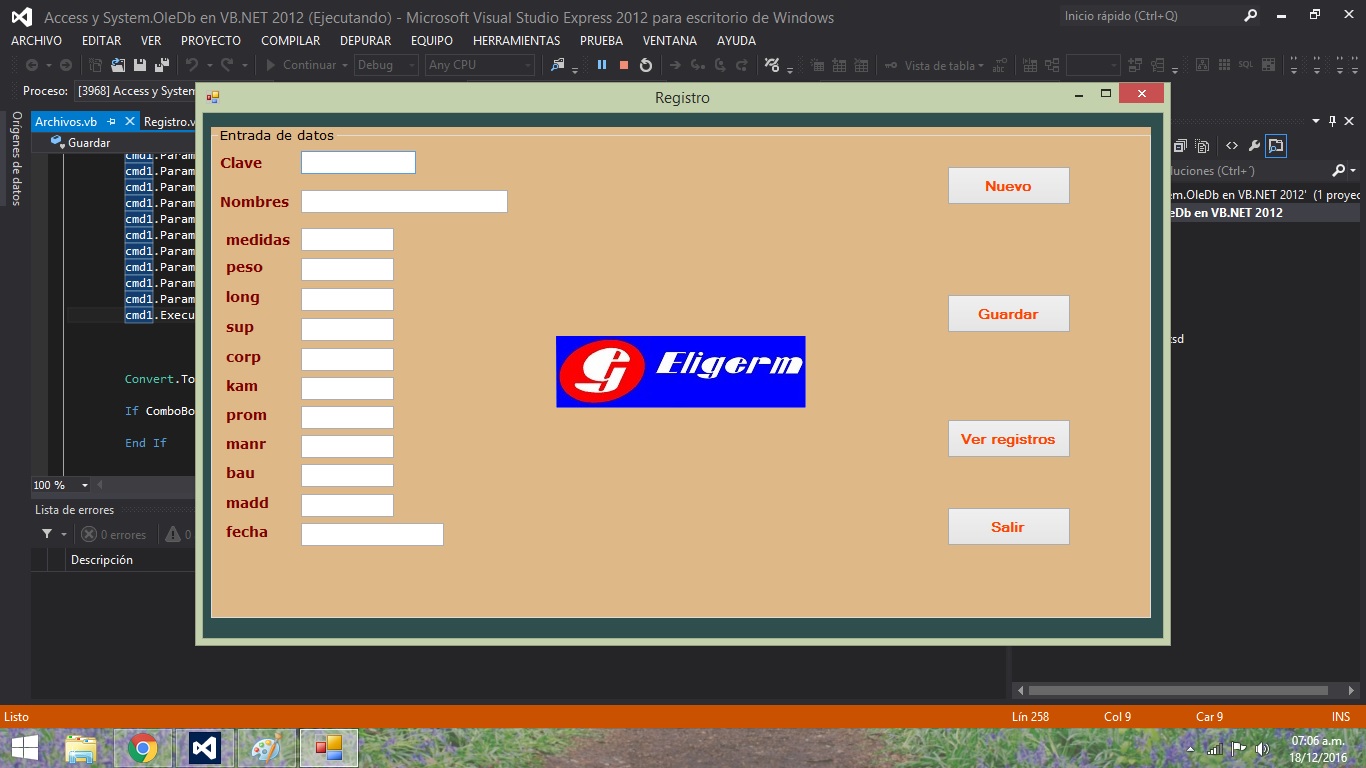Click into the Clave text field
This screenshot has height=768, width=1366.
tap(358, 163)
